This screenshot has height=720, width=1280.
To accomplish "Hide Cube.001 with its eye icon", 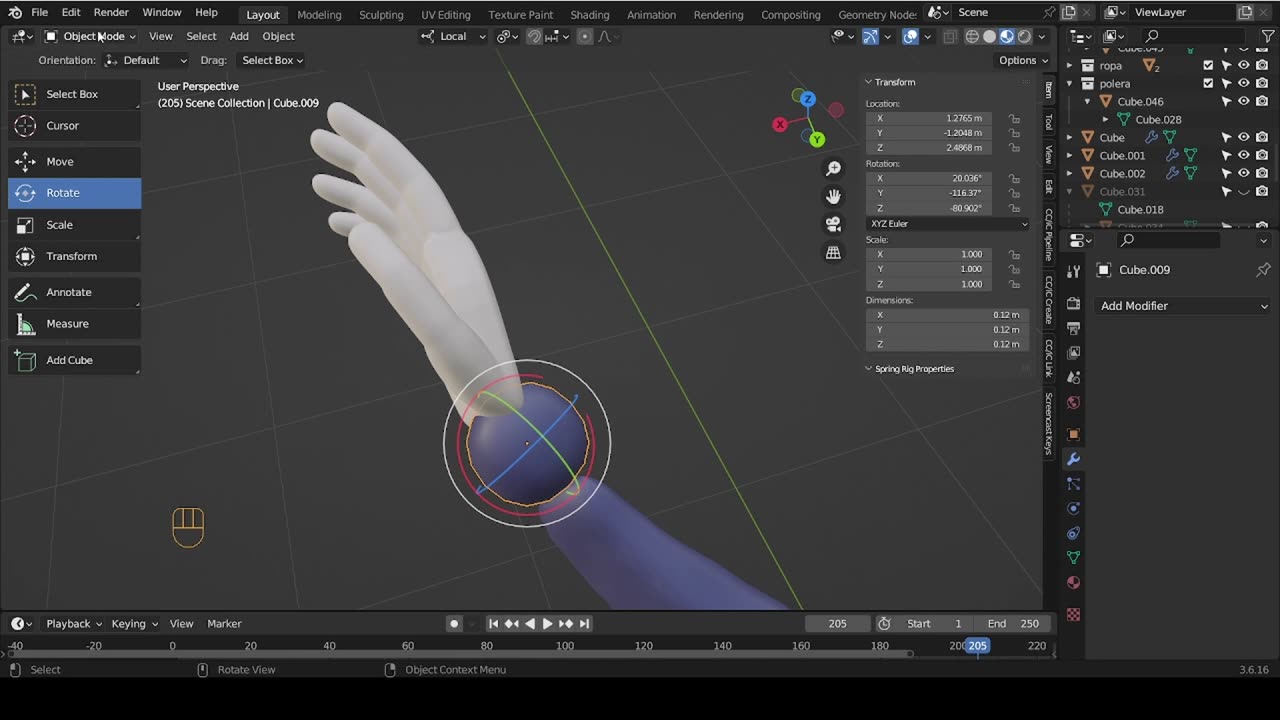I will pos(1244,156).
